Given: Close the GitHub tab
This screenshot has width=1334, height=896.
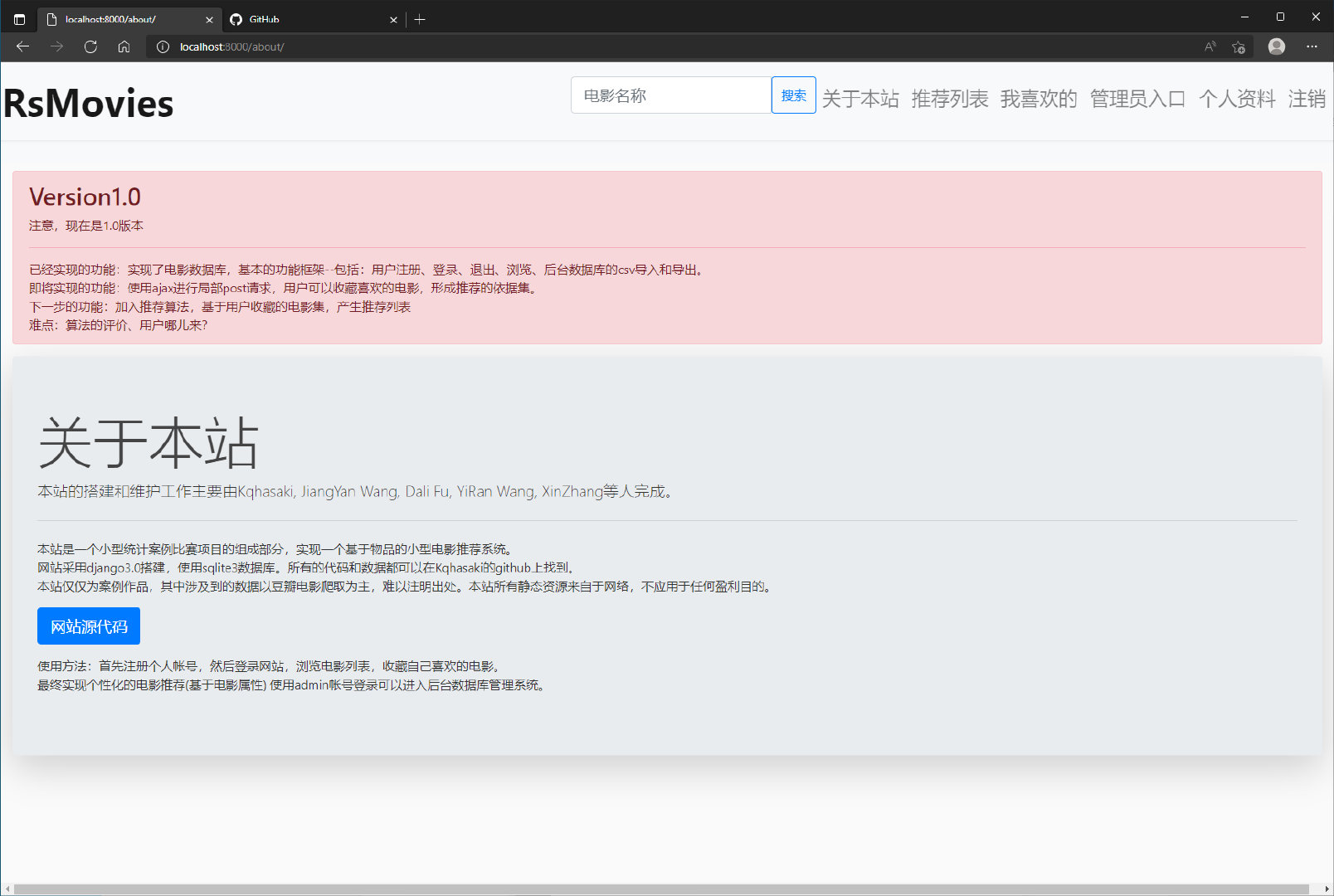Looking at the screenshot, I should (393, 19).
